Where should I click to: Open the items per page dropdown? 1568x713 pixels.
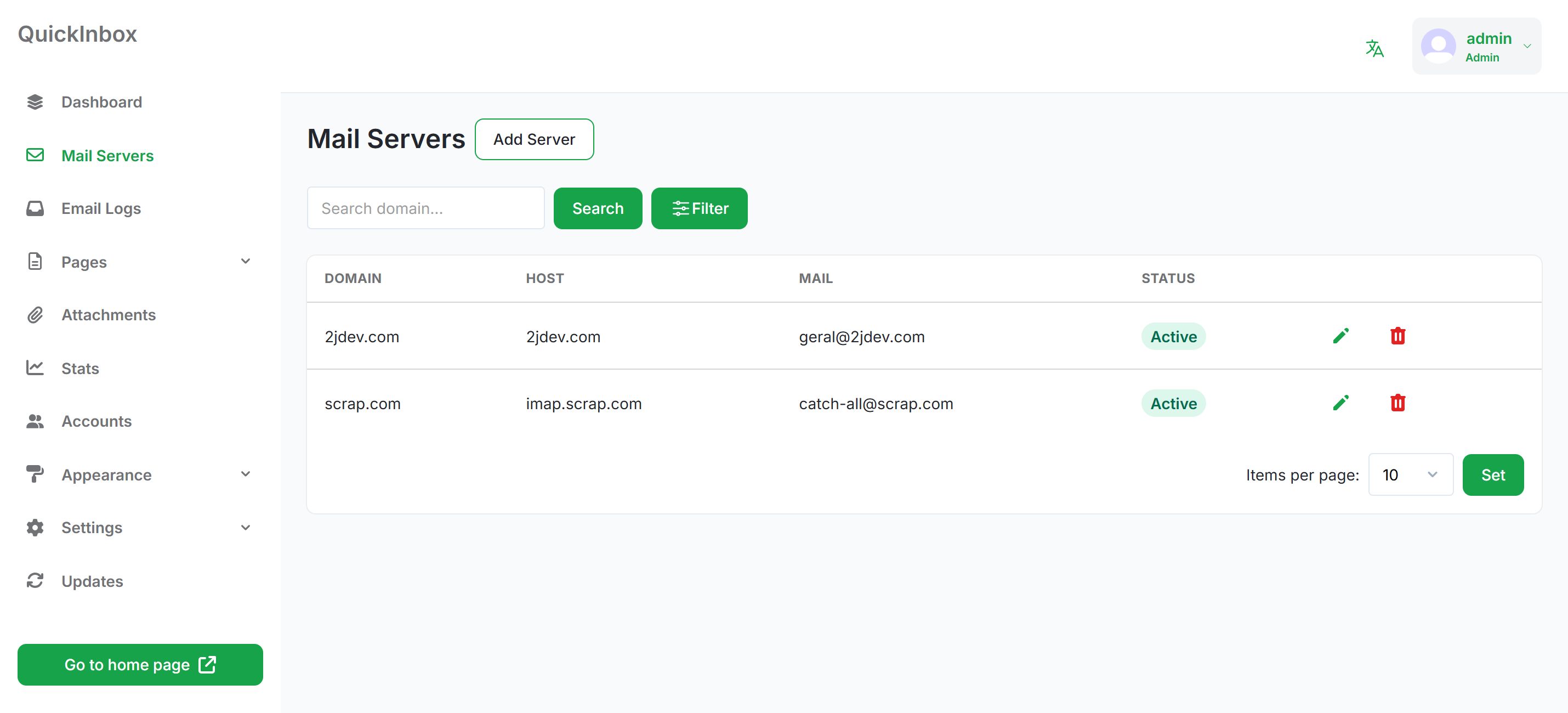pyautogui.click(x=1410, y=474)
